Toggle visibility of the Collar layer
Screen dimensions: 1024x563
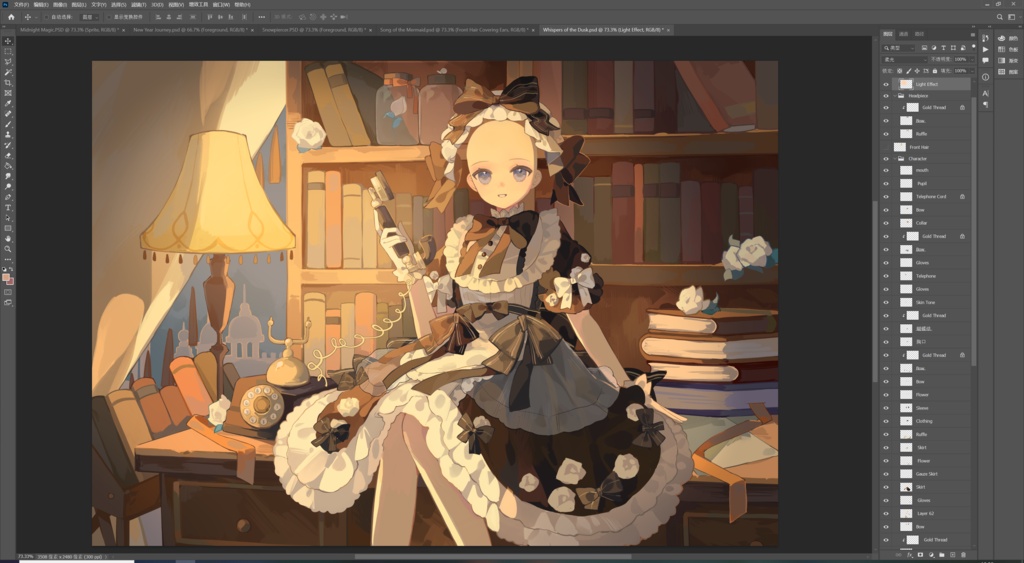point(886,223)
